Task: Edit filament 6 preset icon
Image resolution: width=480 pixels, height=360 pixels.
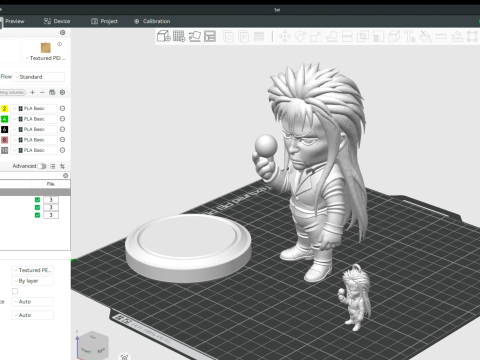Action: tap(62, 129)
